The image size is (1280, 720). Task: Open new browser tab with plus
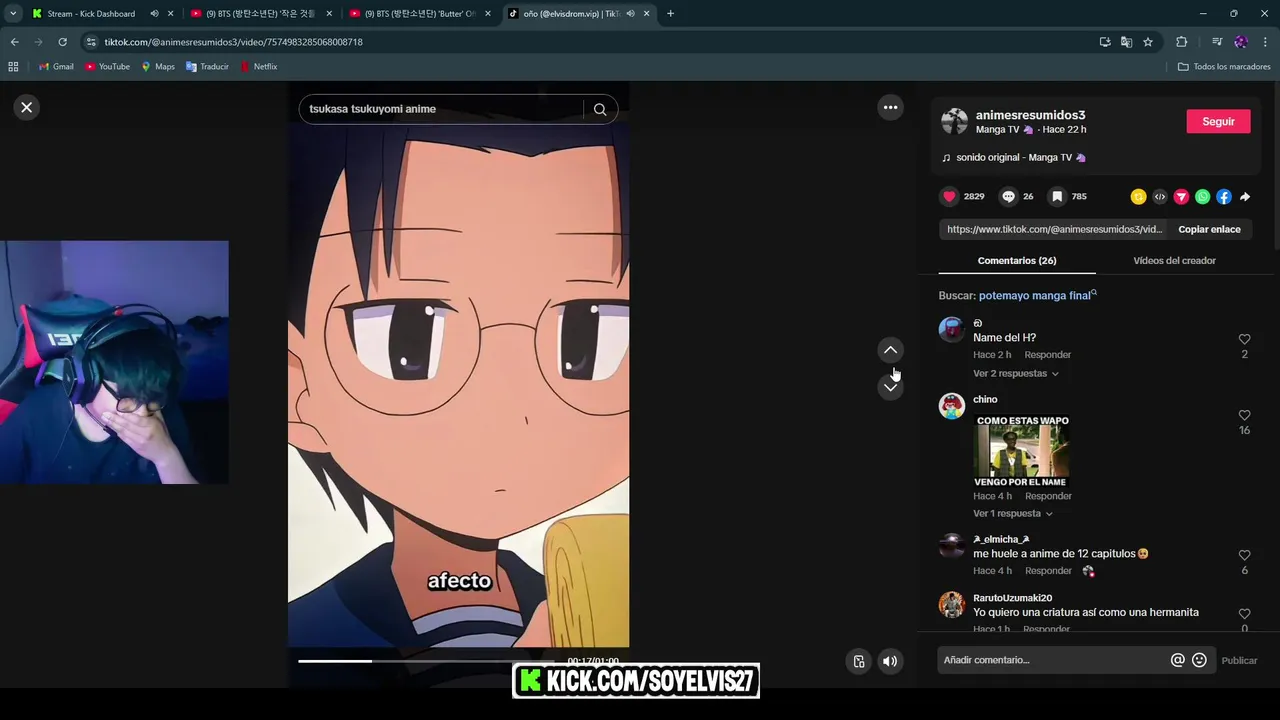(670, 14)
